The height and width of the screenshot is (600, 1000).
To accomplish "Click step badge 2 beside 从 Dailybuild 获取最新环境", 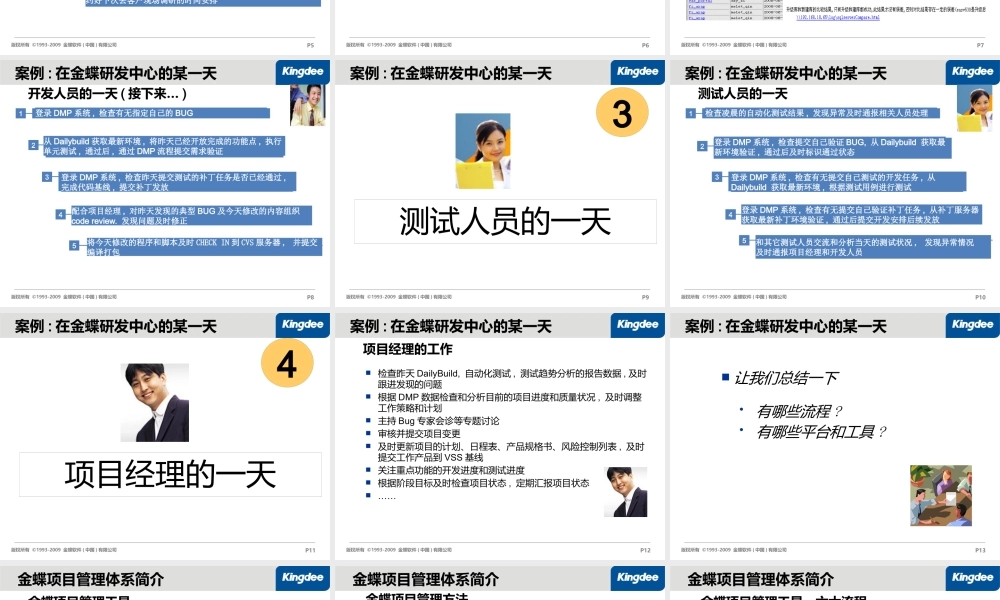I will pos(33,145).
